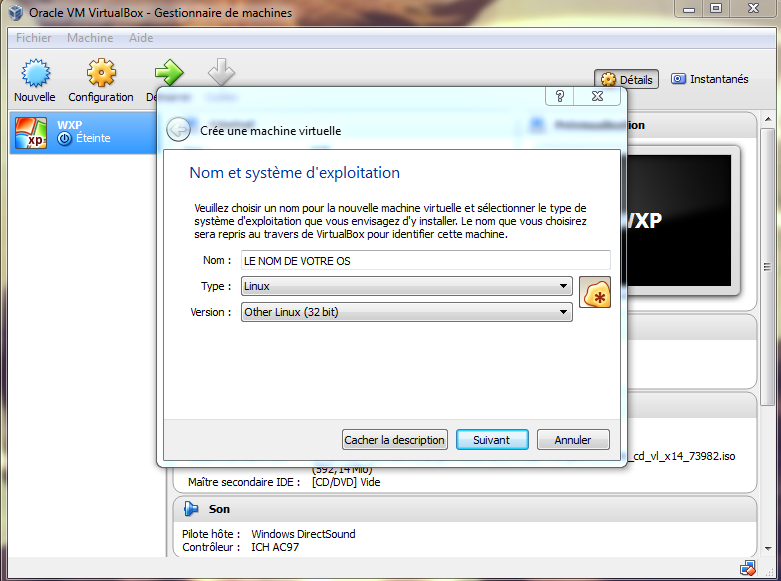Minimize the VirtualBox window
Viewport: 781px width, 581px height.
(x=689, y=8)
